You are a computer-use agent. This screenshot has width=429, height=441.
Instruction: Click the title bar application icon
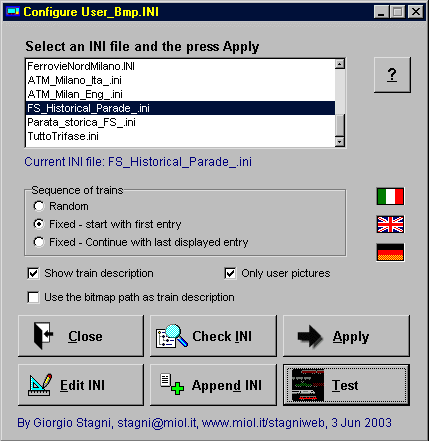(x=13, y=12)
